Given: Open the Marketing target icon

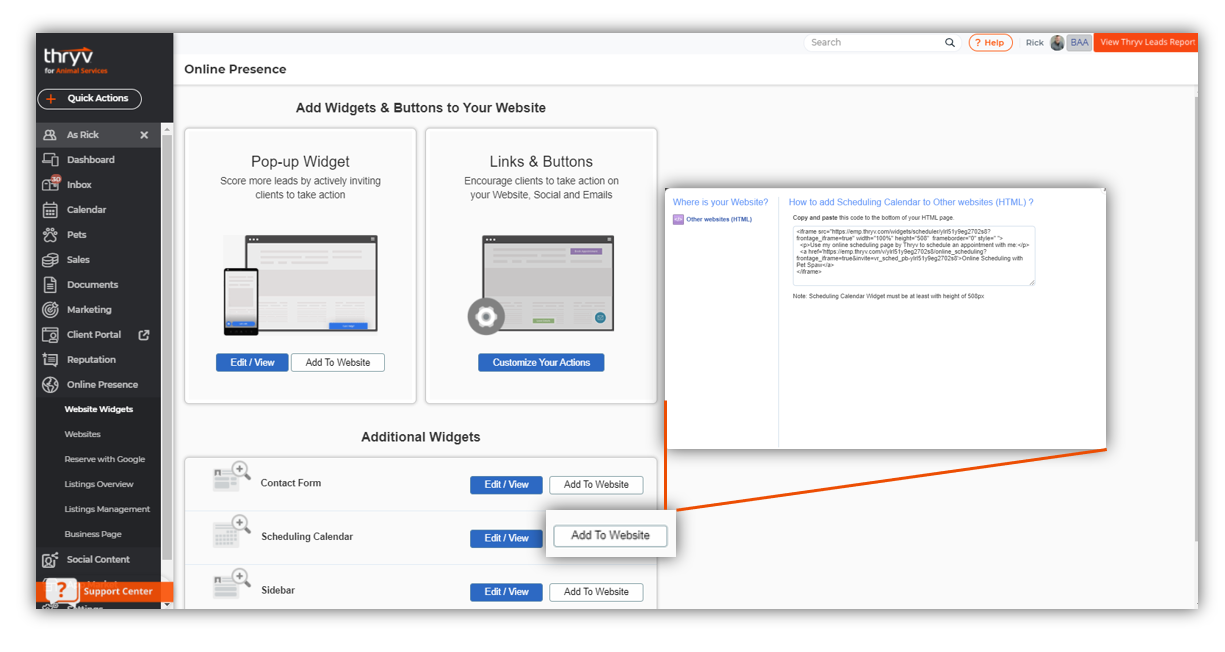Looking at the screenshot, I should click(x=50, y=310).
